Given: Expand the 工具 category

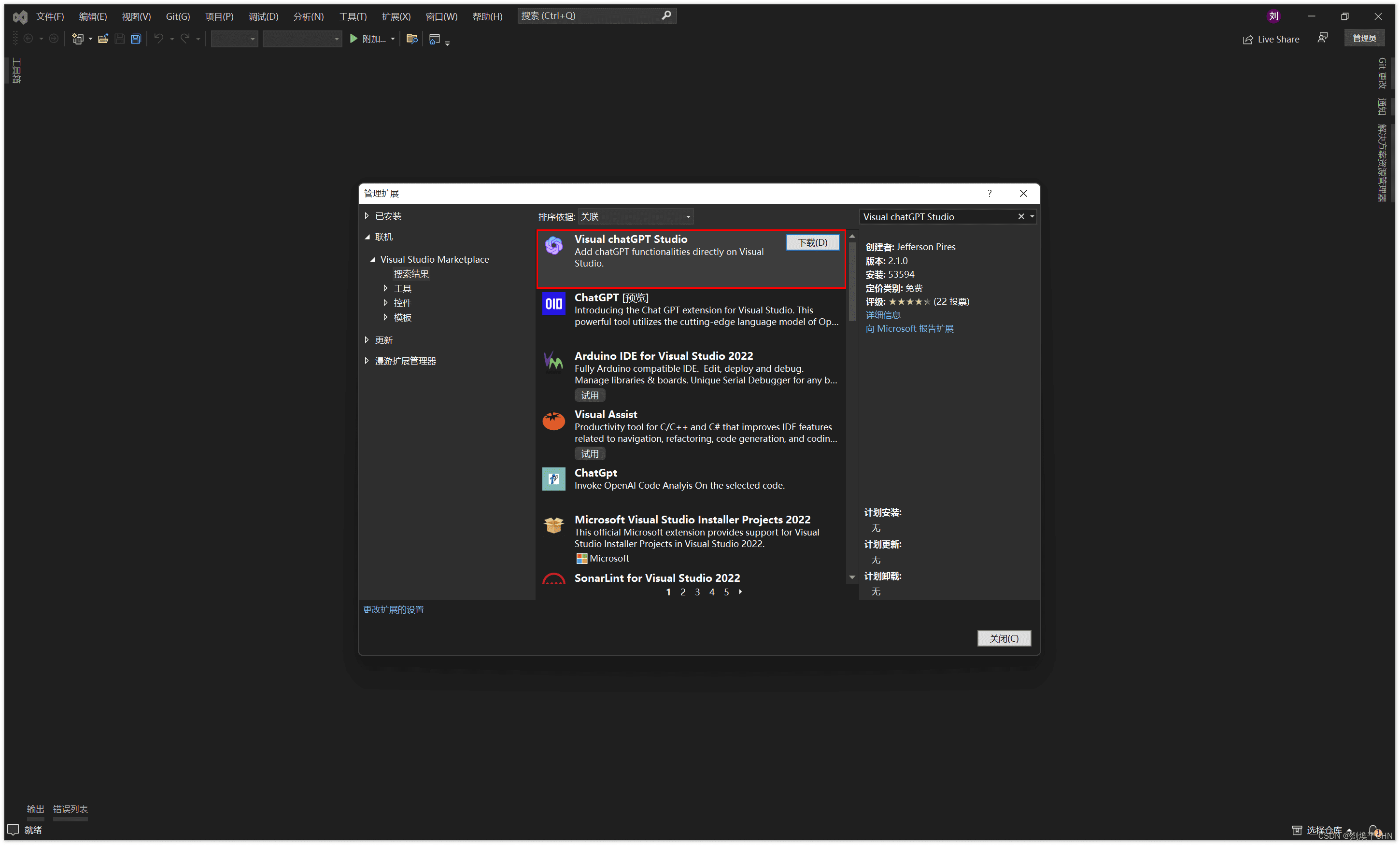Looking at the screenshot, I should 385,289.
